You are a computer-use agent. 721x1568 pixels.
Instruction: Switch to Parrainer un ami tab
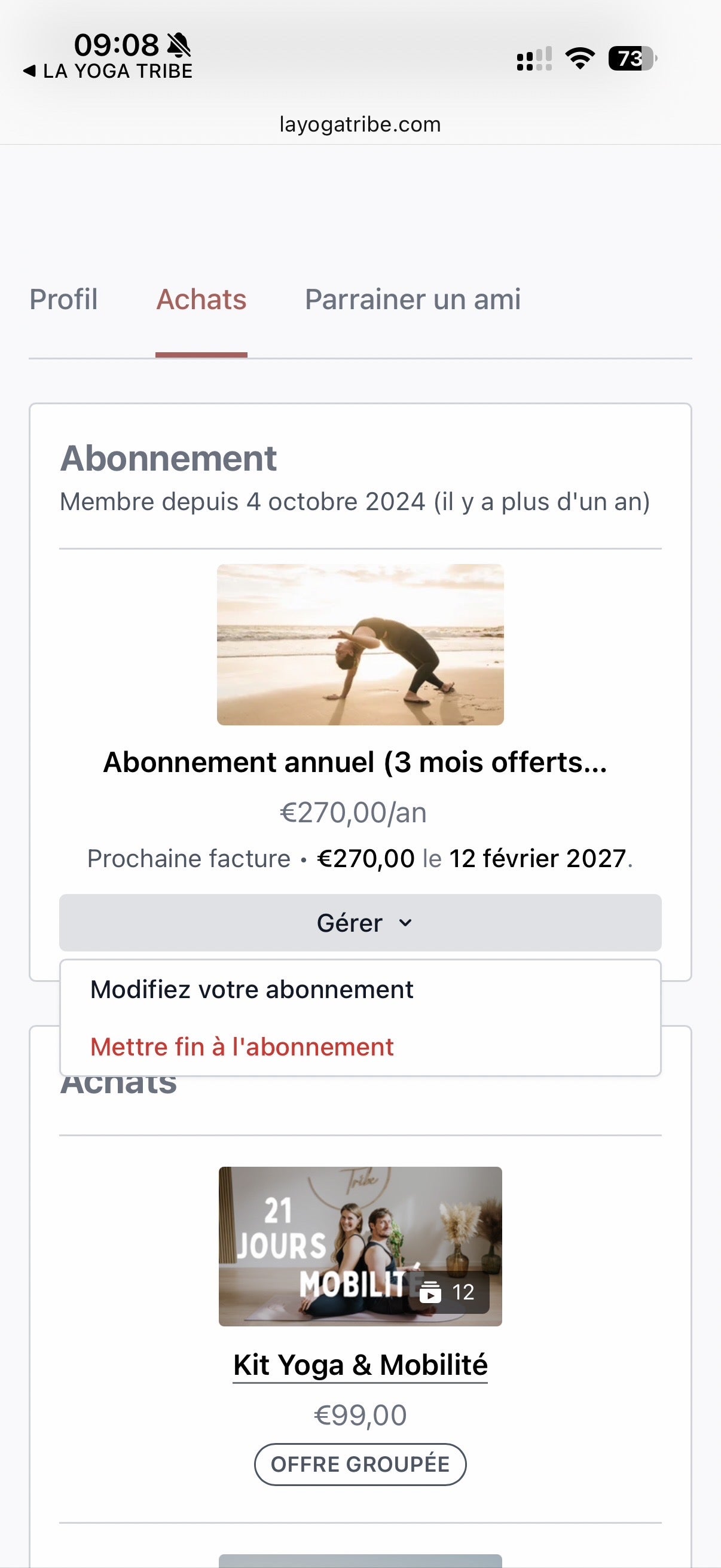point(413,300)
